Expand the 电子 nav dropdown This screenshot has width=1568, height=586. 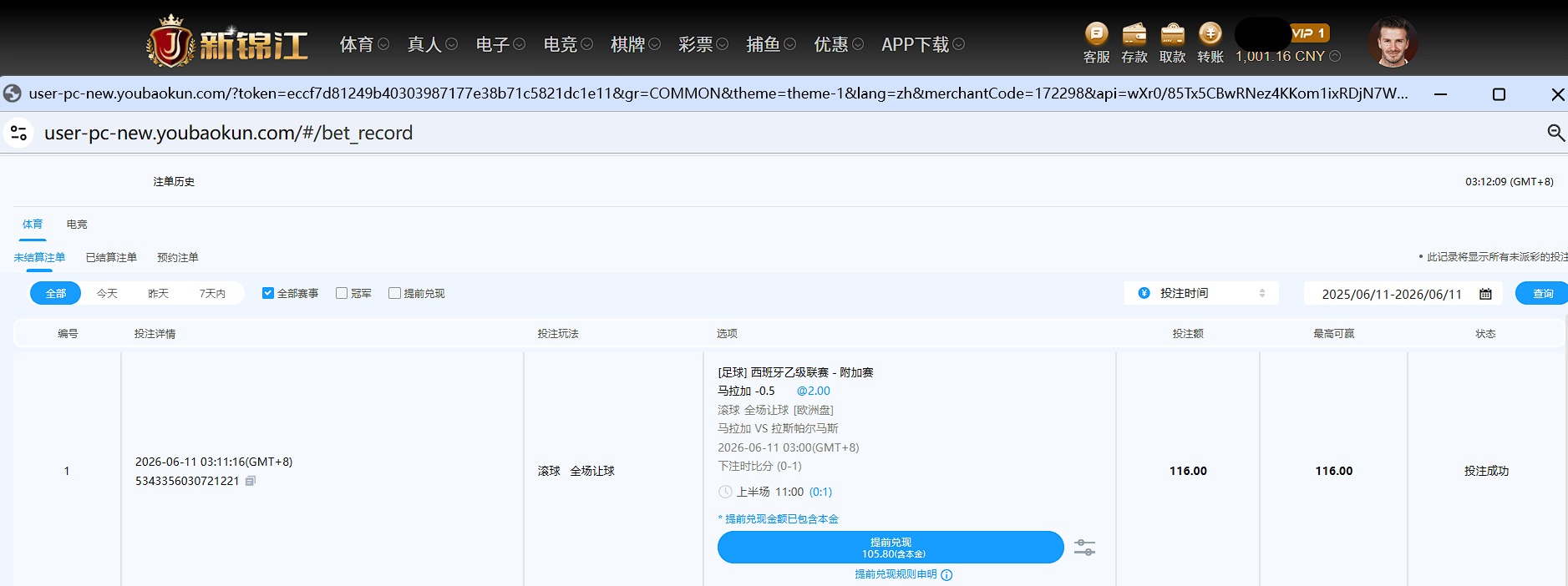click(x=519, y=44)
